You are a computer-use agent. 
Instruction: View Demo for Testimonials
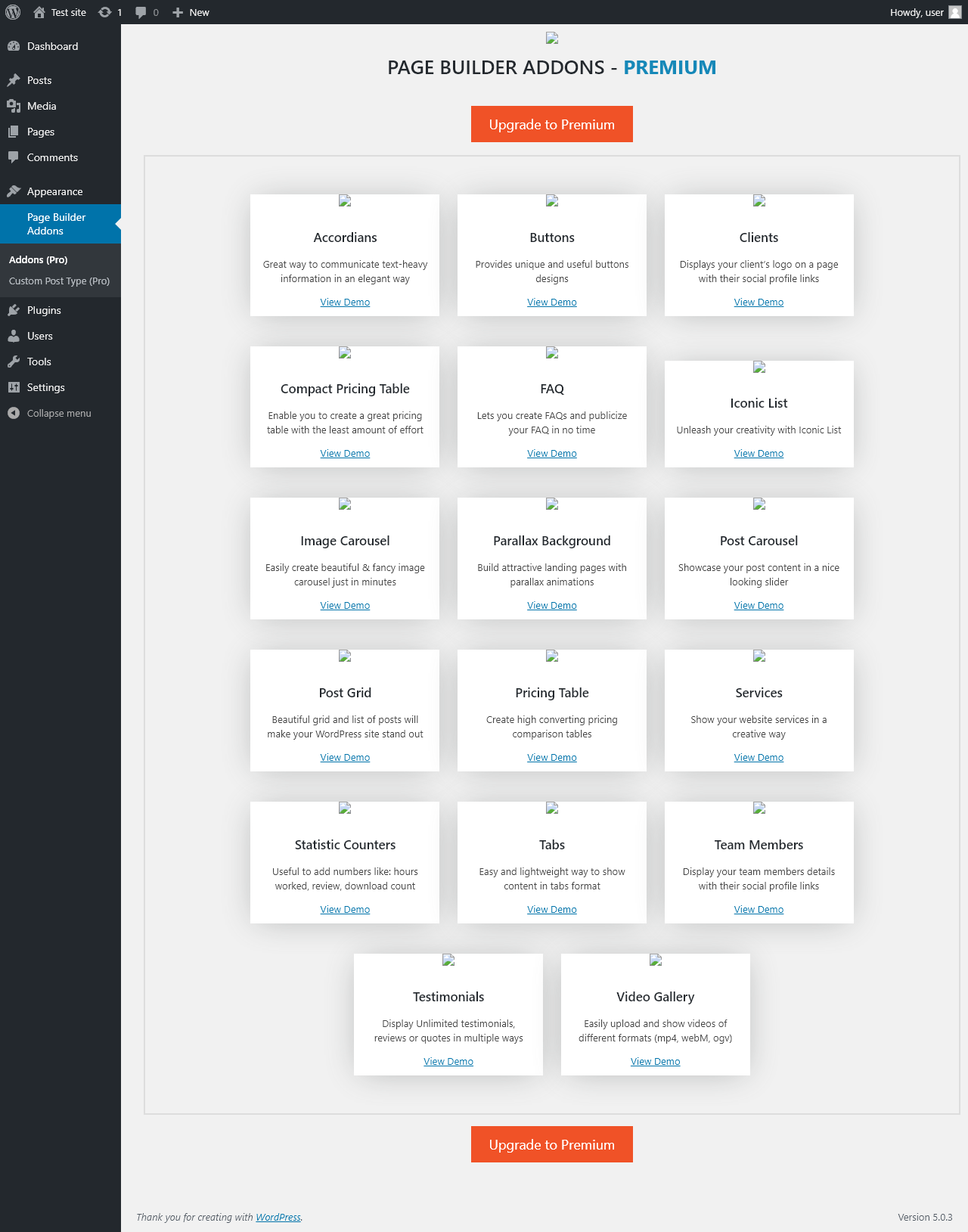(448, 1061)
